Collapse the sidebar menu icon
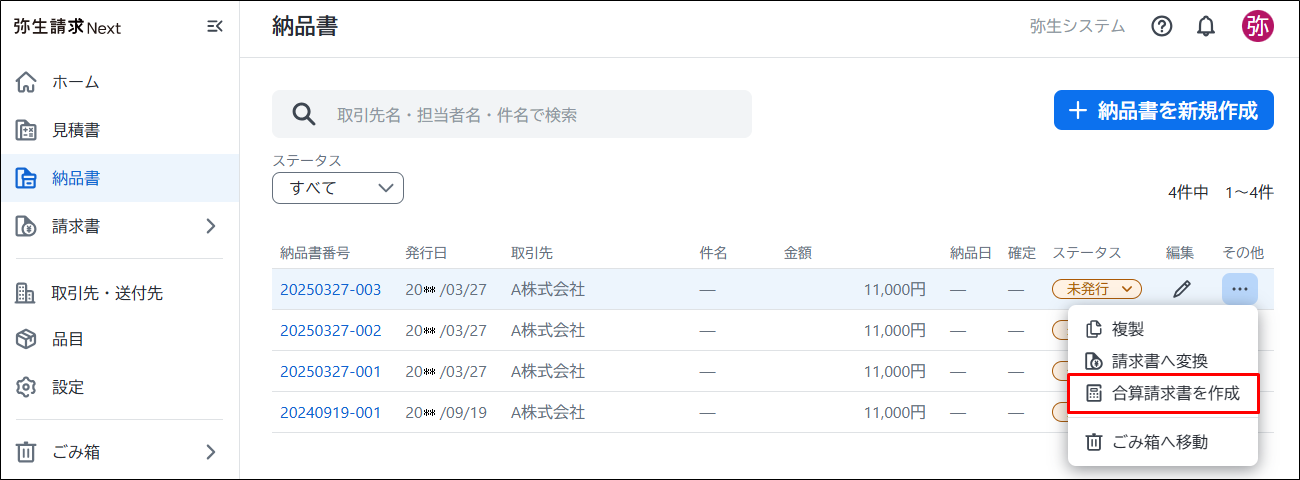 click(214, 27)
